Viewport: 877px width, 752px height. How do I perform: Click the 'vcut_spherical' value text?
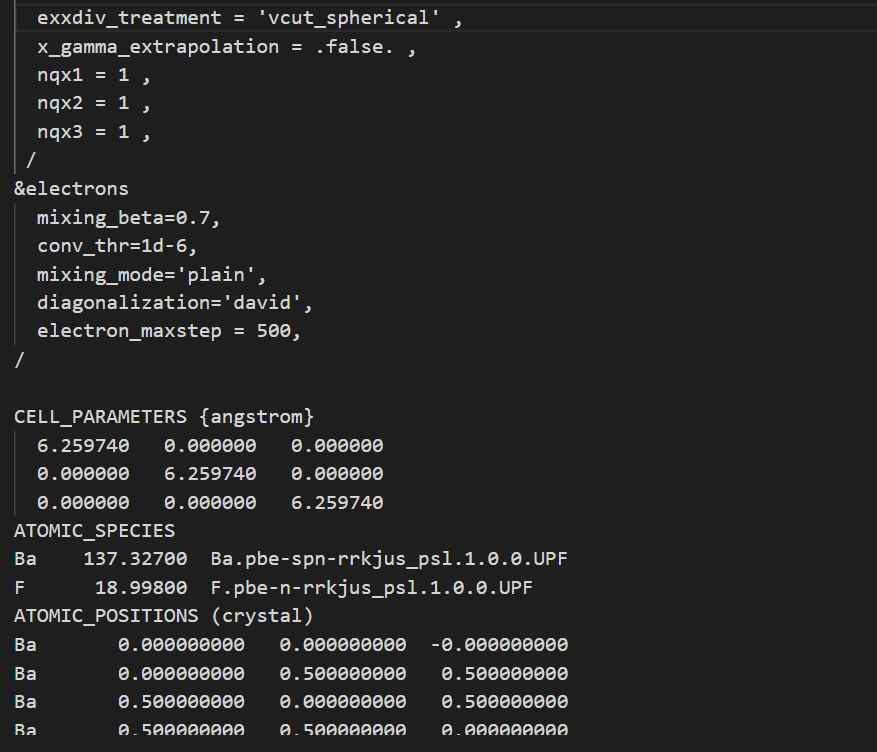click(357, 18)
